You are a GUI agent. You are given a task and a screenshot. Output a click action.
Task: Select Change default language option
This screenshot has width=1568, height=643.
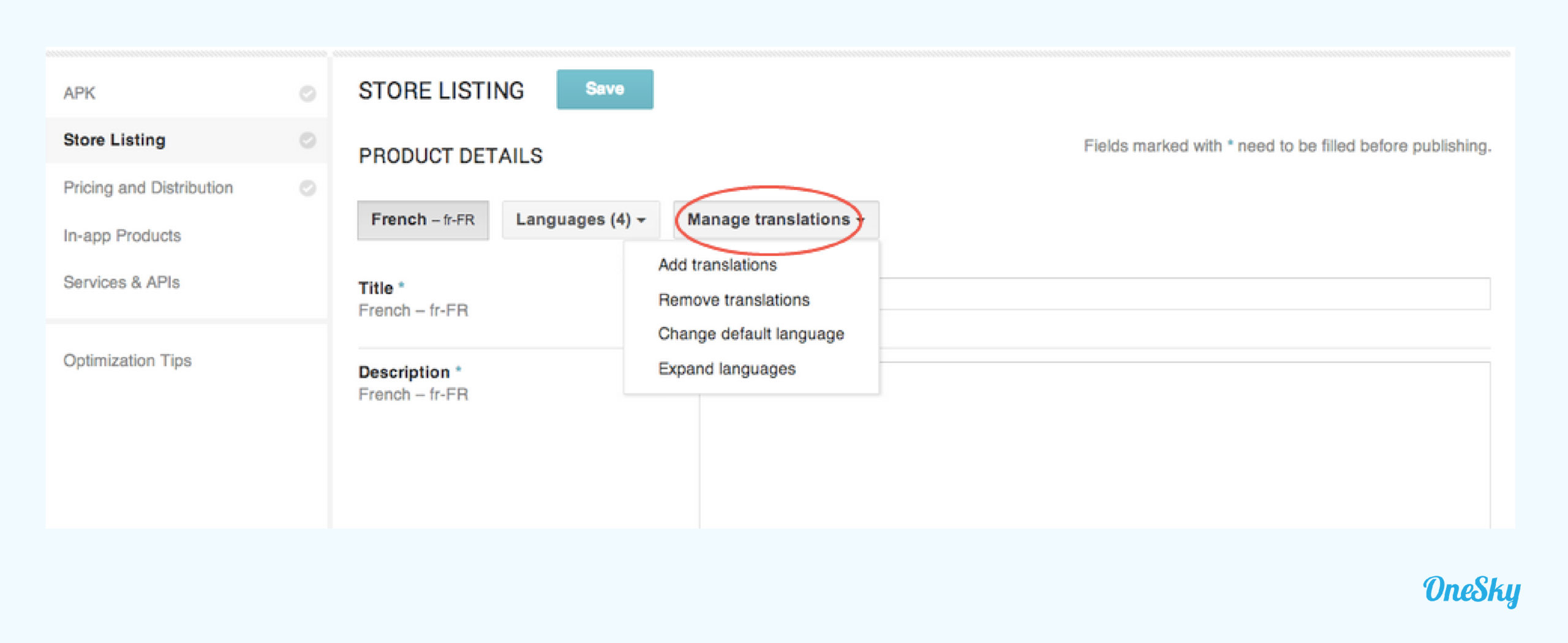coord(751,334)
